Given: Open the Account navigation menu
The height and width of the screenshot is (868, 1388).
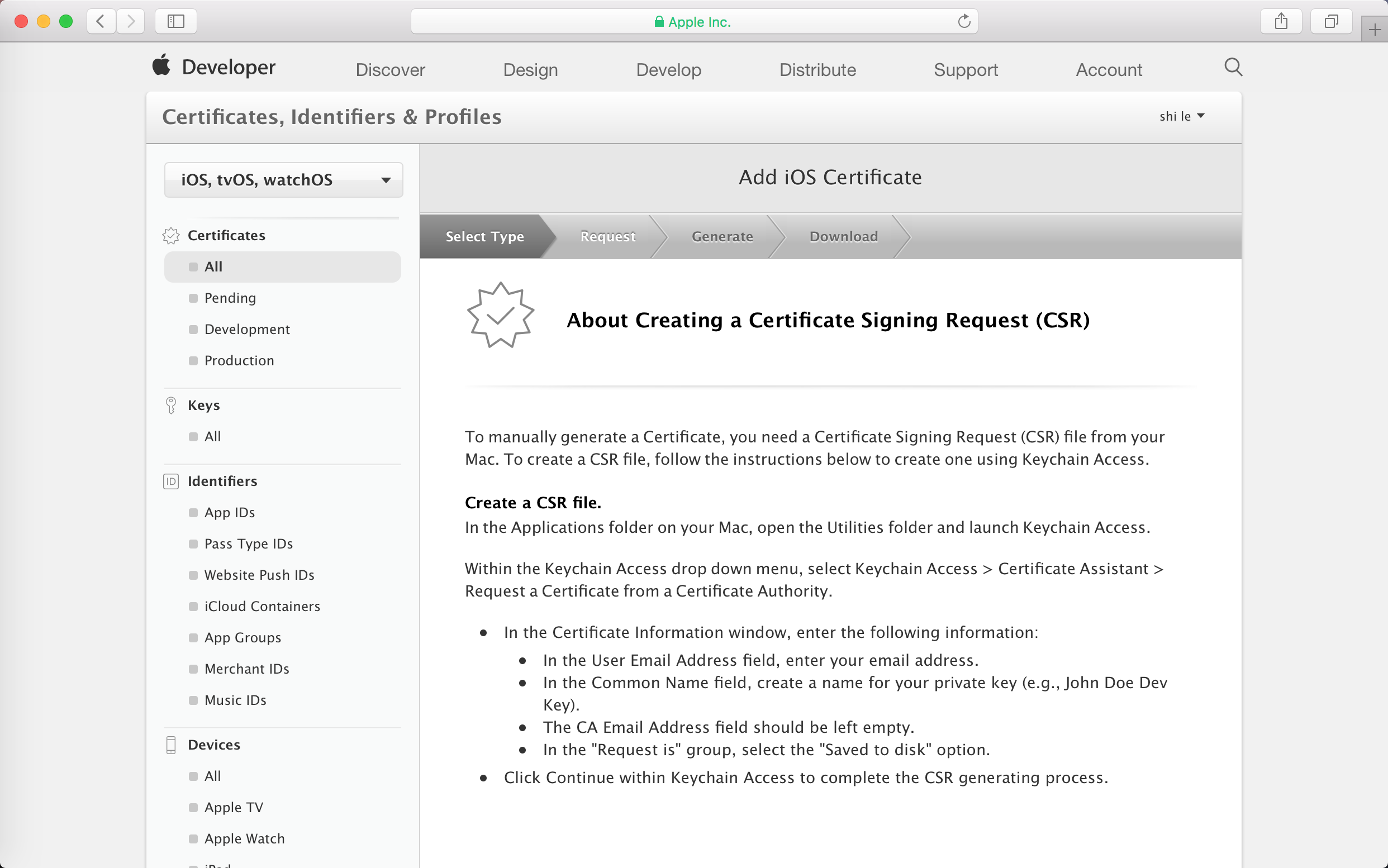Looking at the screenshot, I should pyautogui.click(x=1109, y=70).
